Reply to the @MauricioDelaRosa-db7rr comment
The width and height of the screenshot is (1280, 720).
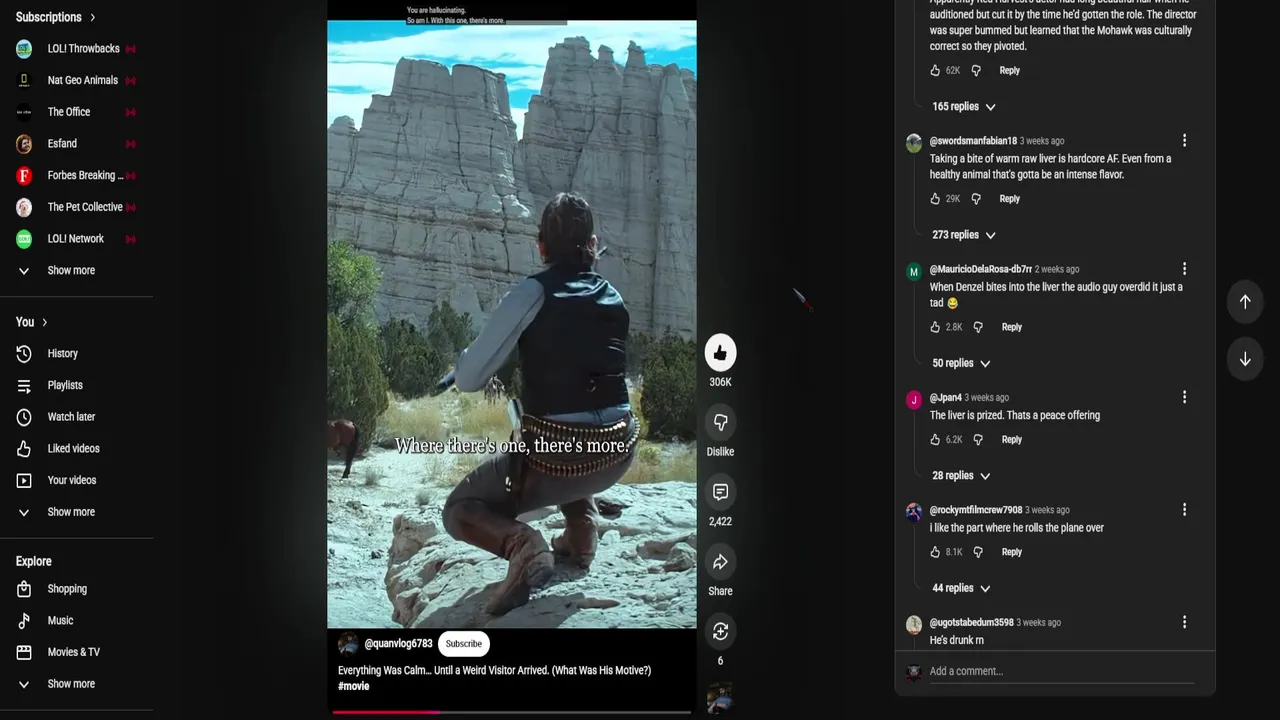tap(1012, 327)
